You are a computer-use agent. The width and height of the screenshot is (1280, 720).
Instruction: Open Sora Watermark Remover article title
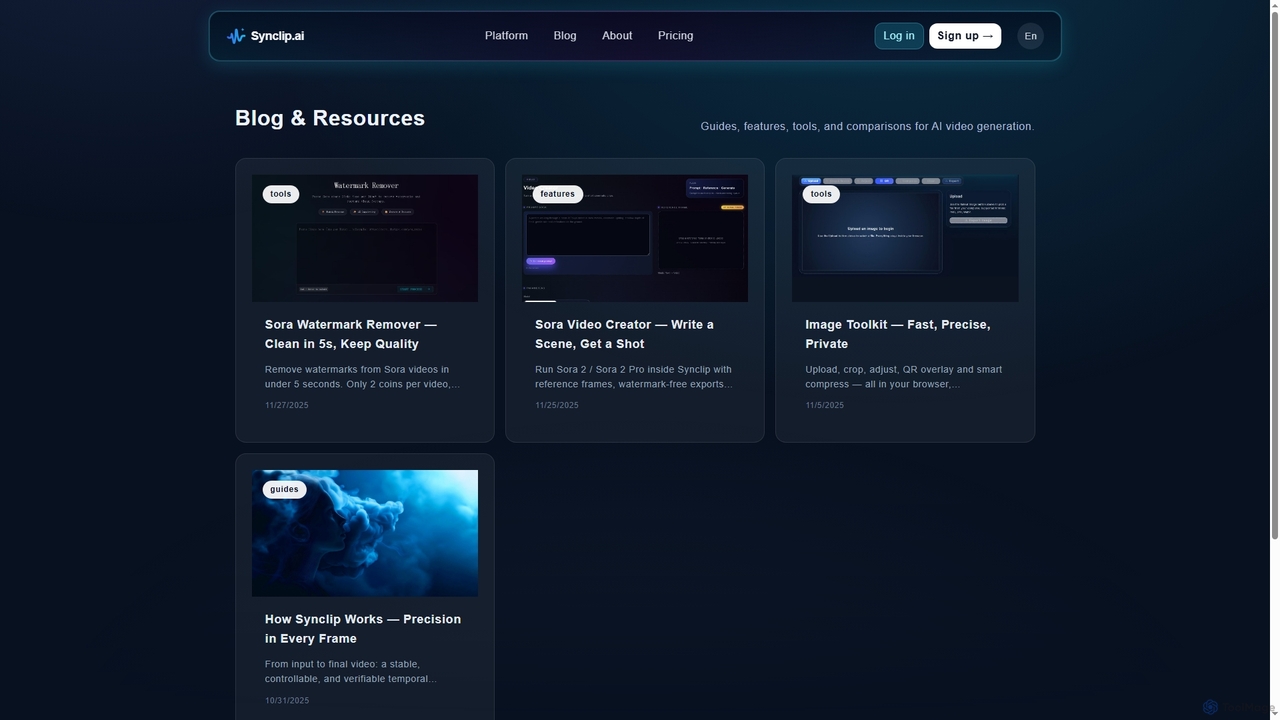coord(351,334)
